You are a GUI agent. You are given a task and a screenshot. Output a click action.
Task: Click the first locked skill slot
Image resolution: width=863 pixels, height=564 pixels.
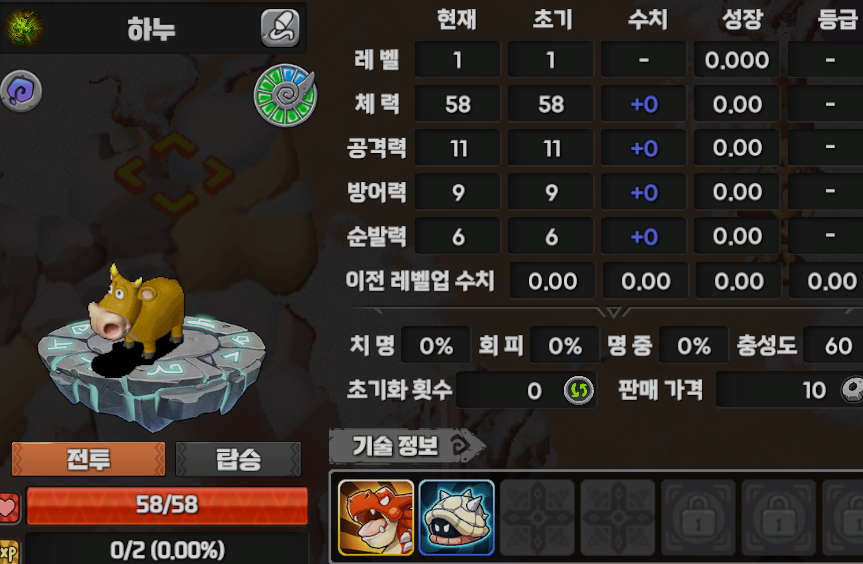click(x=698, y=517)
